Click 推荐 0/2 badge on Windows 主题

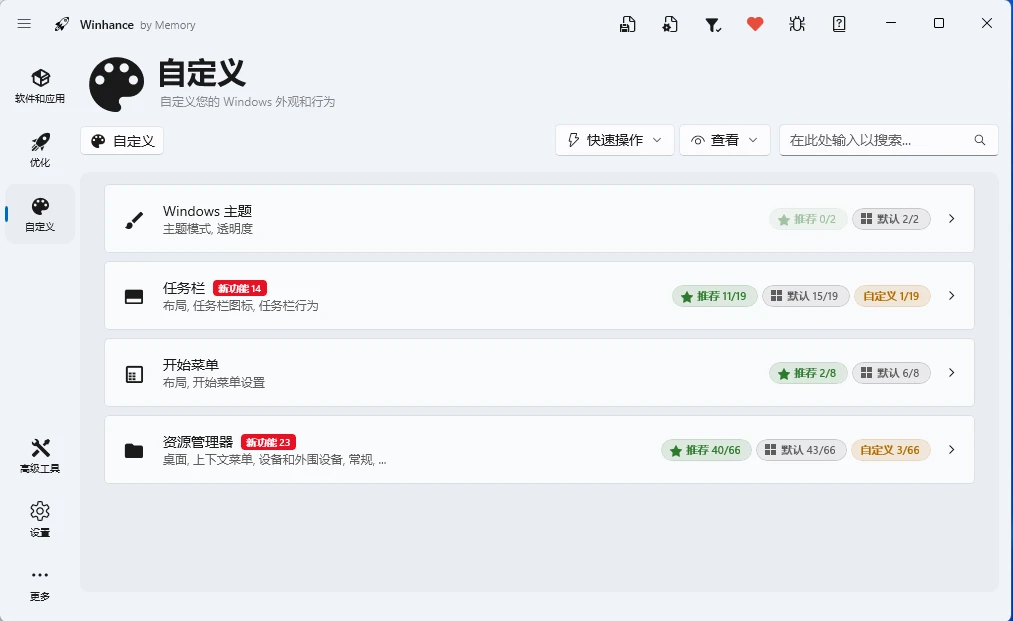[x=808, y=219]
